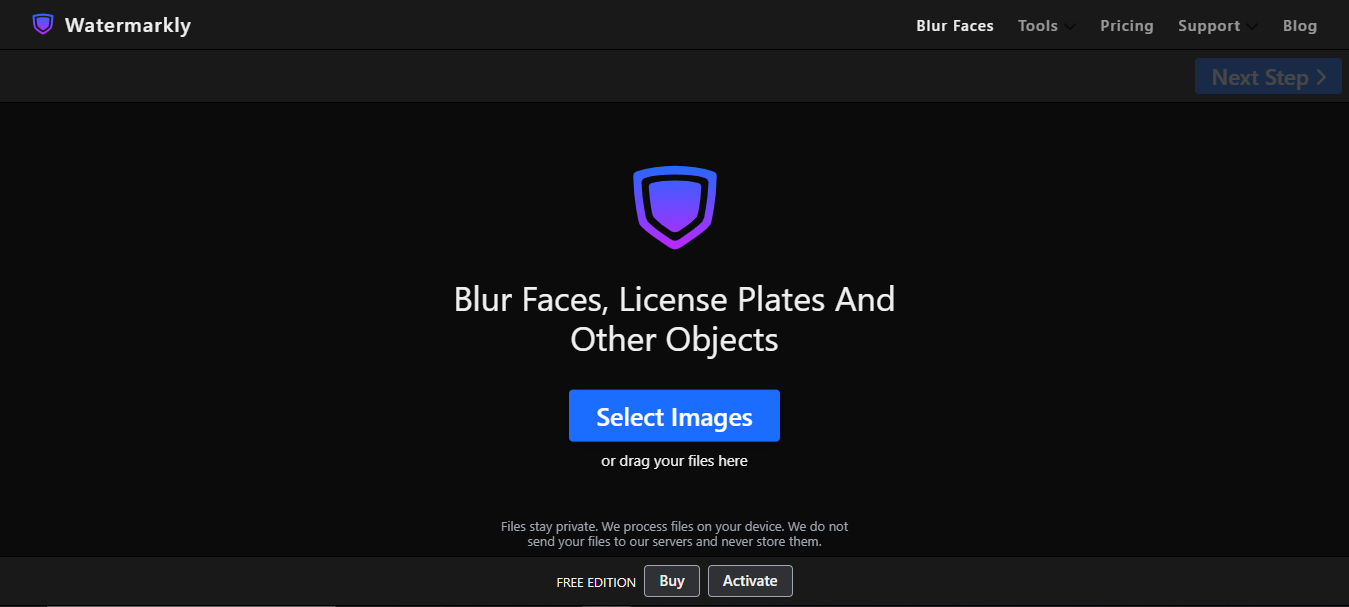
Task: Click the drag your files here area
Action: [674, 461]
